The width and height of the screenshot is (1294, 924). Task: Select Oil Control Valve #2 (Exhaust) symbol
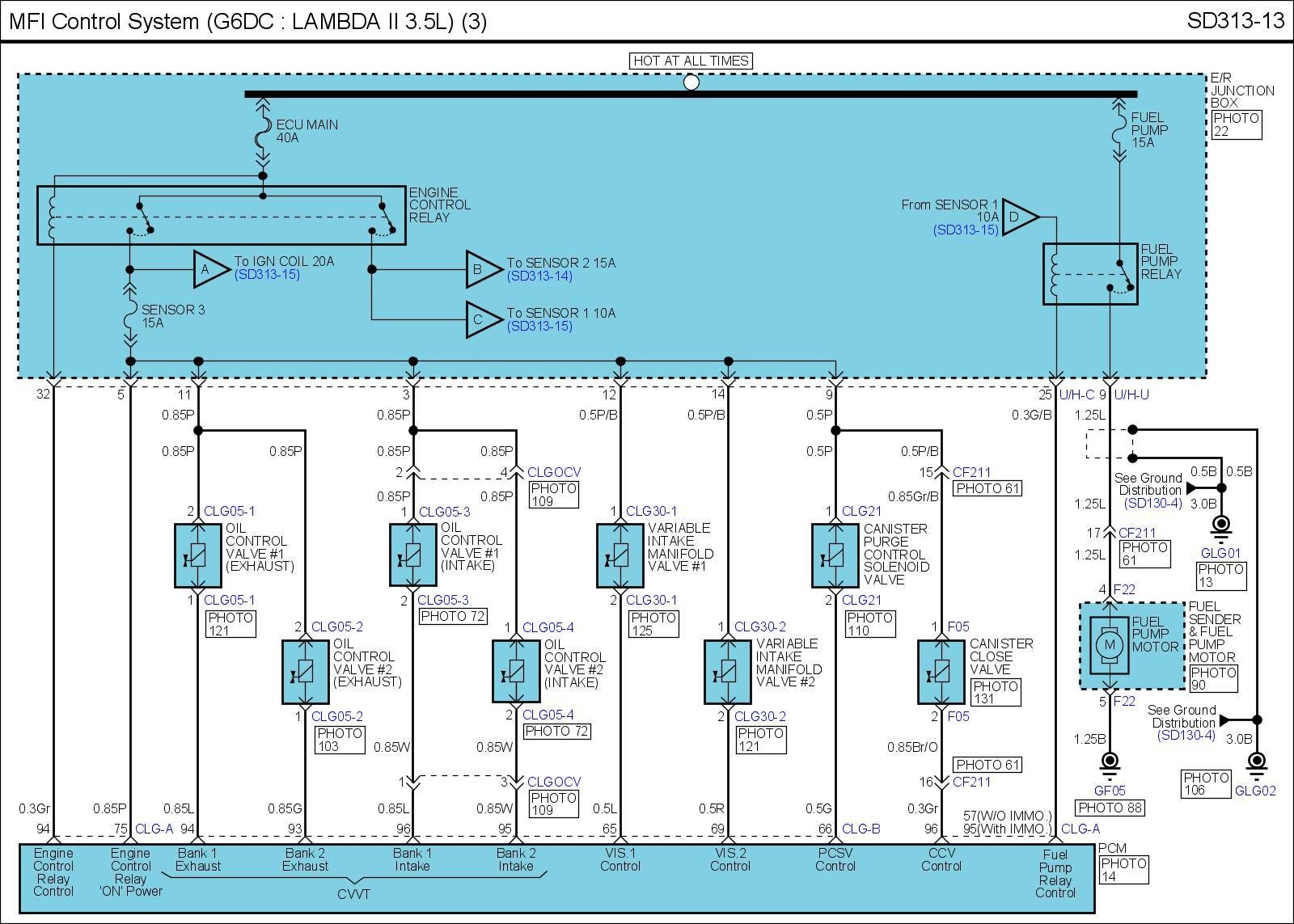point(305,671)
